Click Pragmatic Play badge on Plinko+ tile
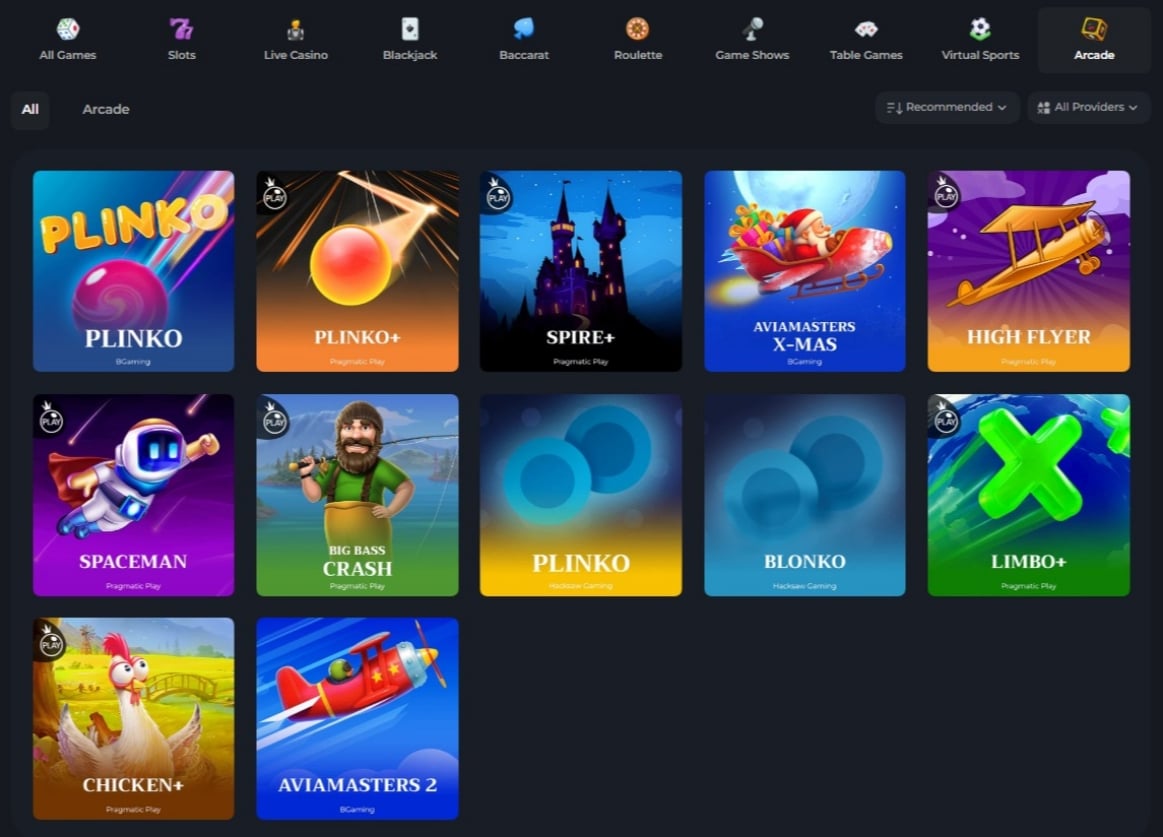The width and height of the screenshot is (1163, 837). [x=274, y=195]
